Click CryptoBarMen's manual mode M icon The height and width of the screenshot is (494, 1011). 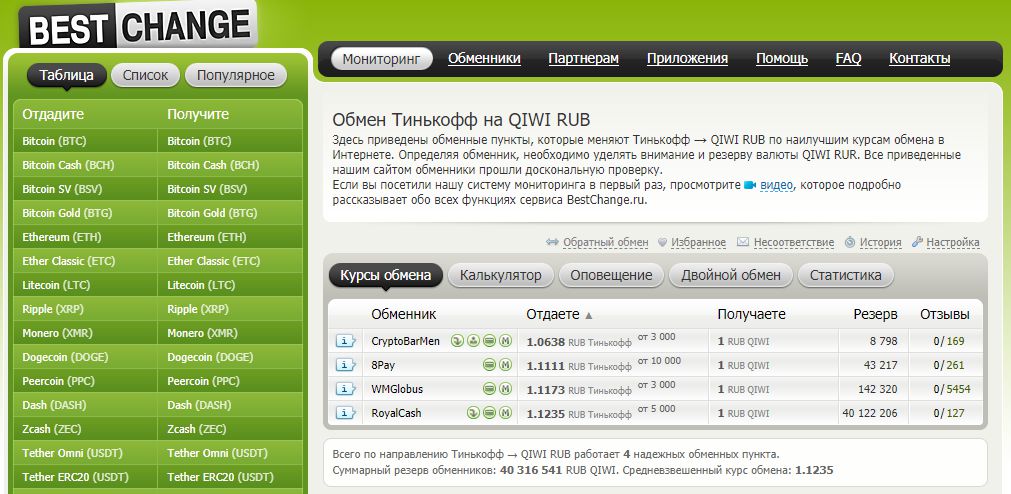point(506,341)
